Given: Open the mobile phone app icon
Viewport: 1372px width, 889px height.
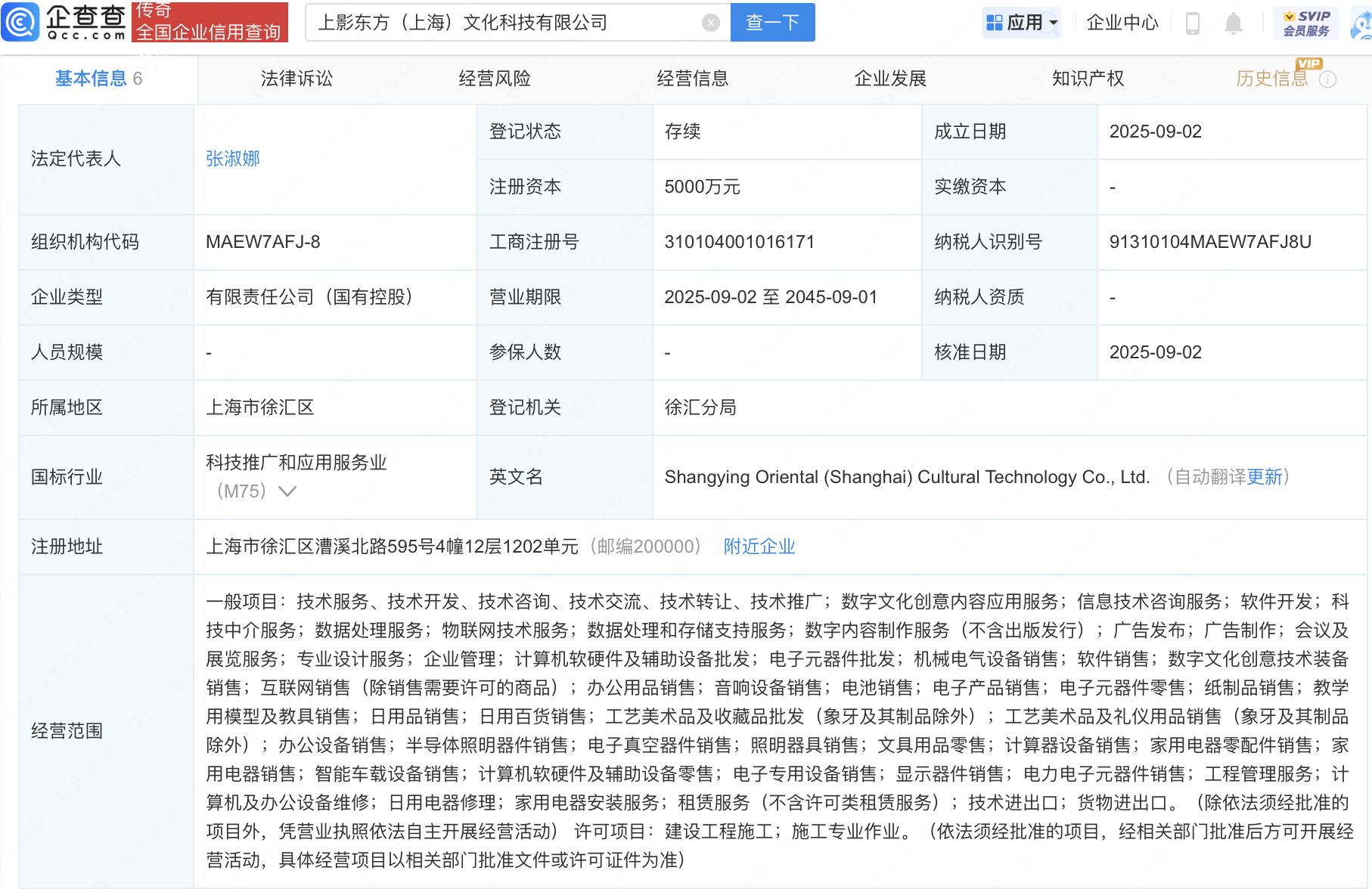Looking at the screenshot, I should (1193, 23).
